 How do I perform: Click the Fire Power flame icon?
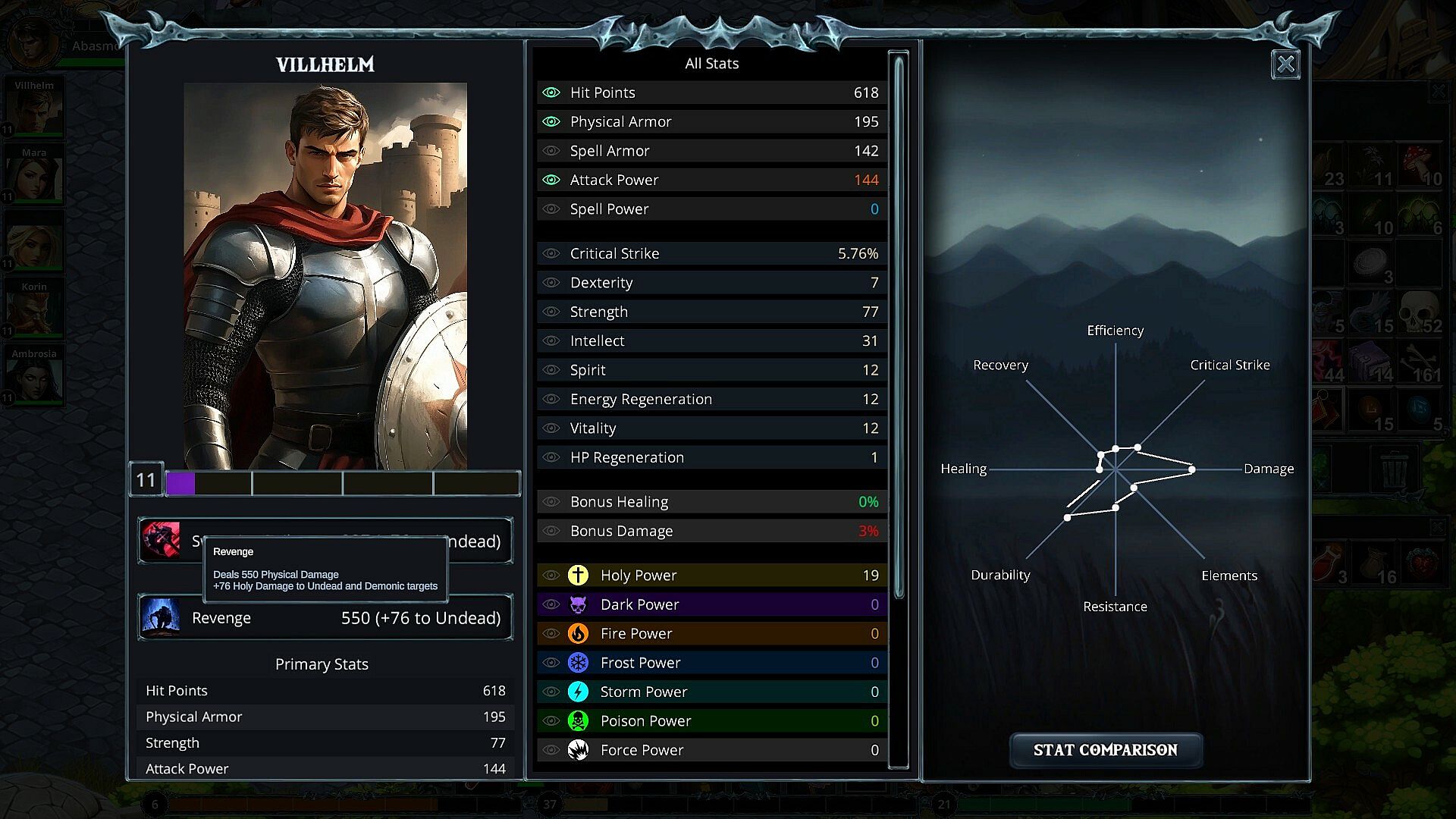[x=578, y=633]
